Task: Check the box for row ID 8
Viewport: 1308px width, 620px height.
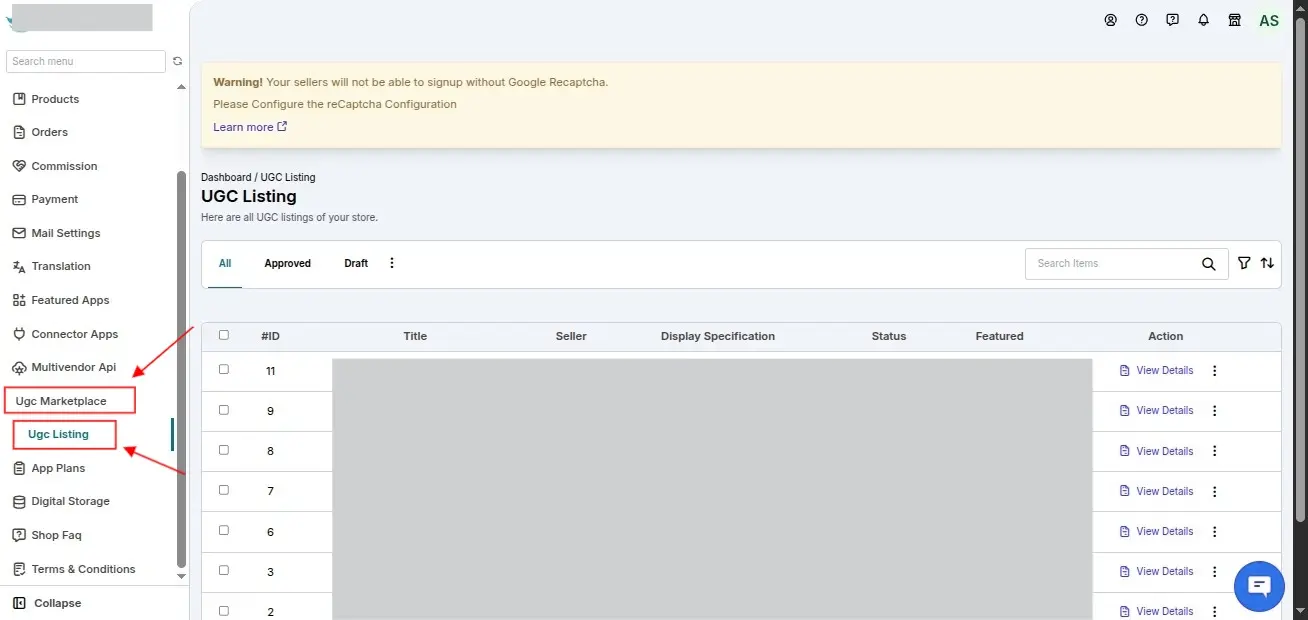Action: coord(224,450)
